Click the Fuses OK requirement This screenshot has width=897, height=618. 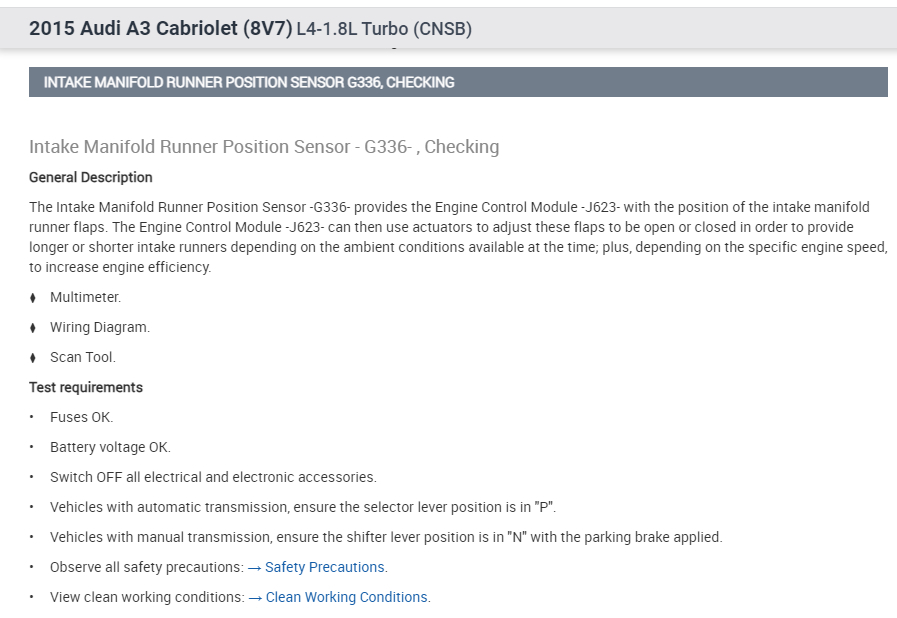pyautogui.click(x=82, y=417)
